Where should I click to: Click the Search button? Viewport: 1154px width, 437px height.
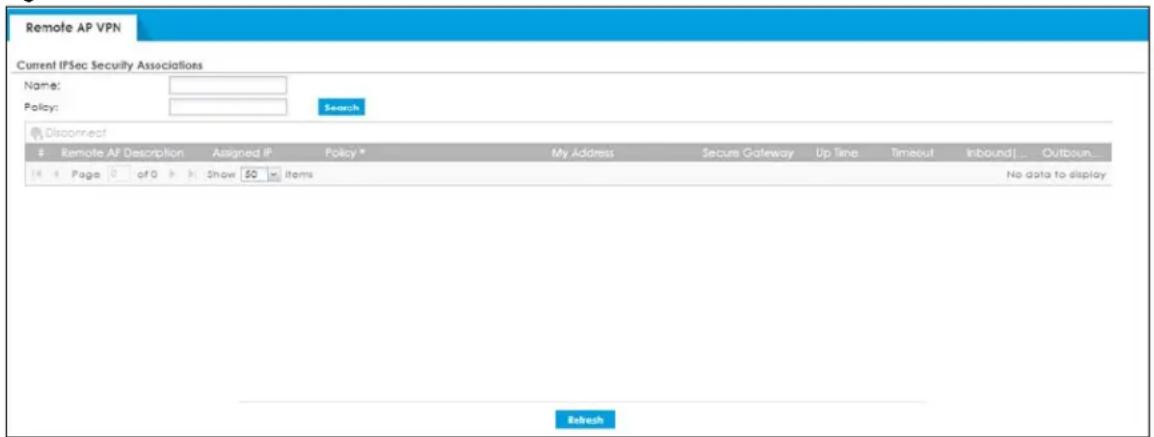point(341,107)
